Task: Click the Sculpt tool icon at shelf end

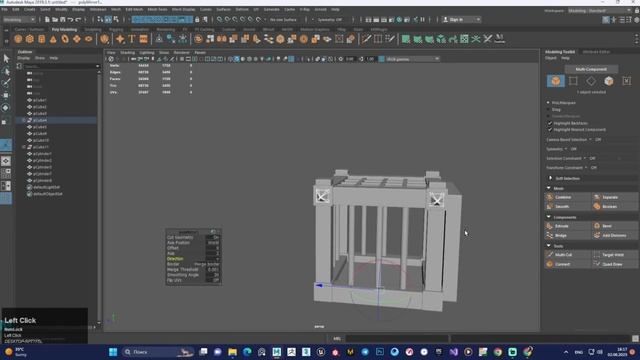Action: (500, 39)
